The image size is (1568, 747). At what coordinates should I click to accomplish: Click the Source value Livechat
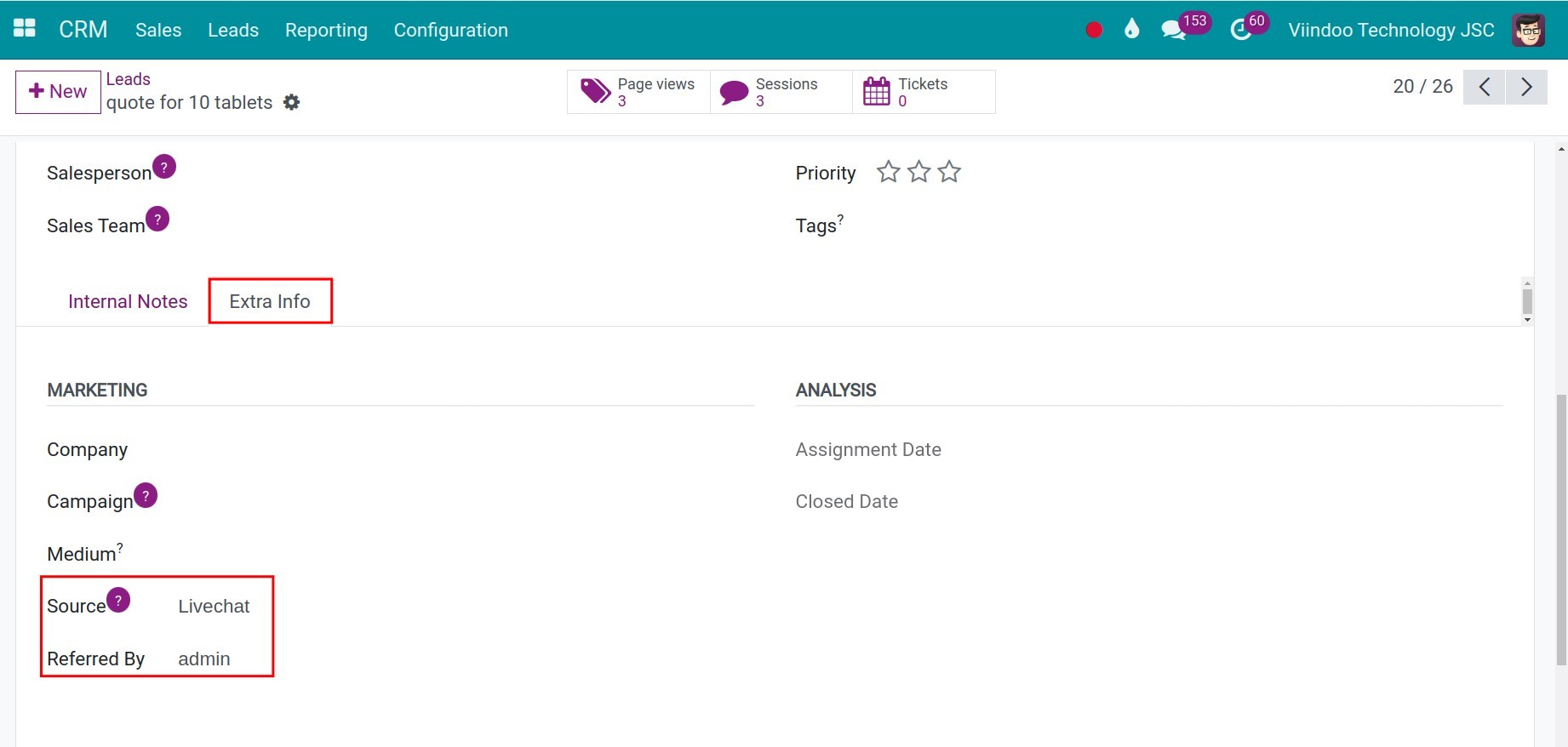pyautogui.click(x=214, y=606)
